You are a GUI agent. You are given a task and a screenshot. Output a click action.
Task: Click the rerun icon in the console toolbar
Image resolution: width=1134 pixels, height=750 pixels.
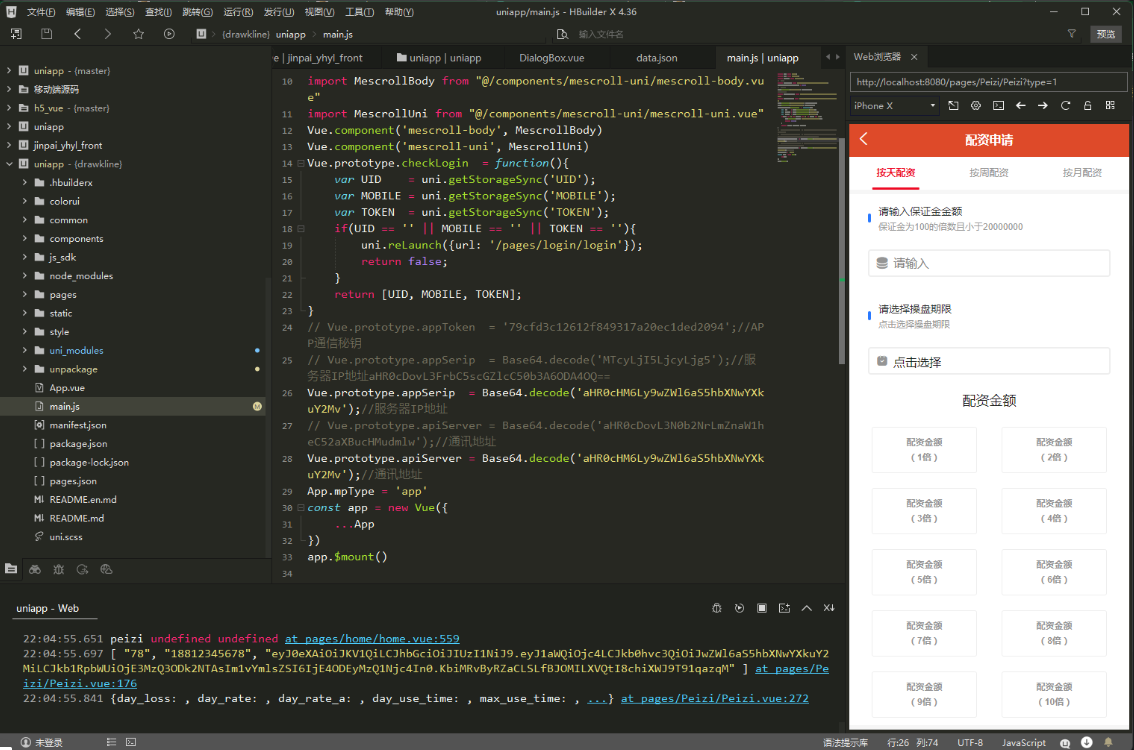[739, 608]
